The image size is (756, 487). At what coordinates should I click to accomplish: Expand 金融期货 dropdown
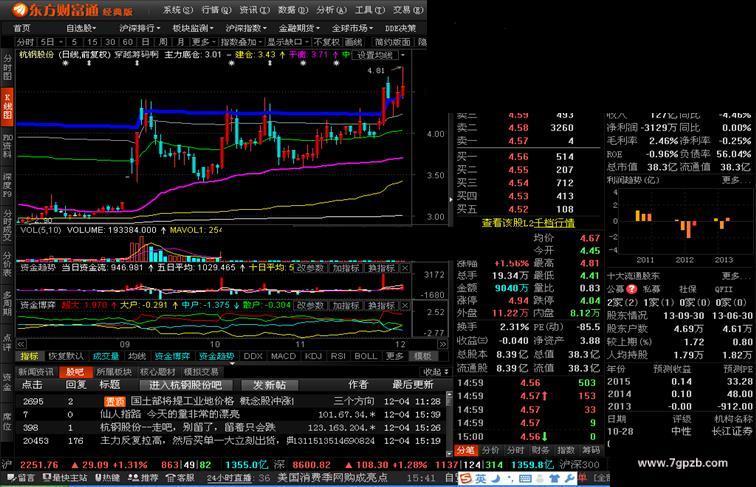click(299, 28)
